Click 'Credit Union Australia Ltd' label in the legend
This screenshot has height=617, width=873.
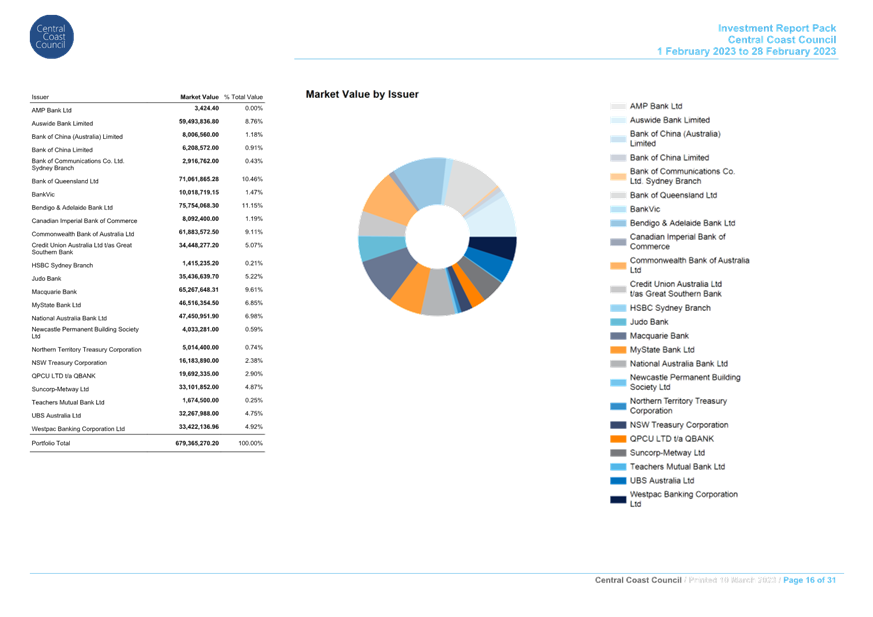(x=676, y=289)
